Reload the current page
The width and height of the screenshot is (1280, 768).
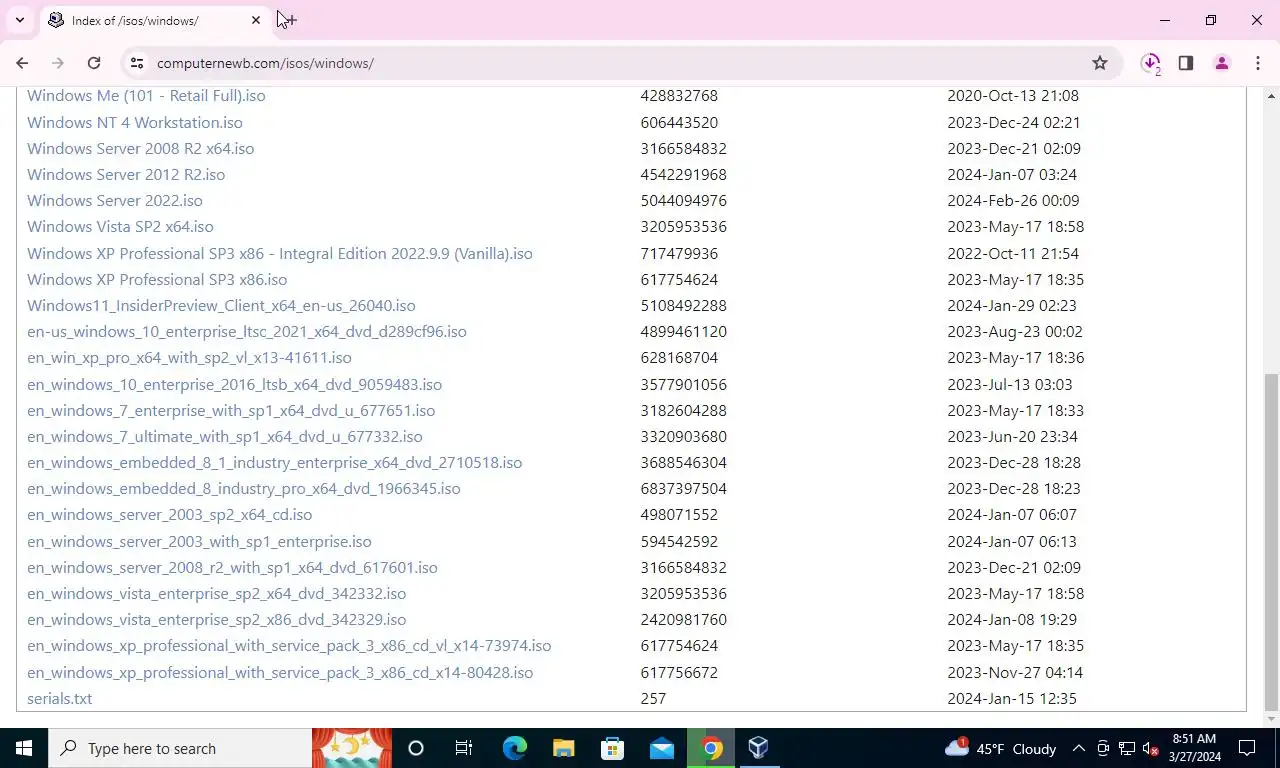[94, 63]
